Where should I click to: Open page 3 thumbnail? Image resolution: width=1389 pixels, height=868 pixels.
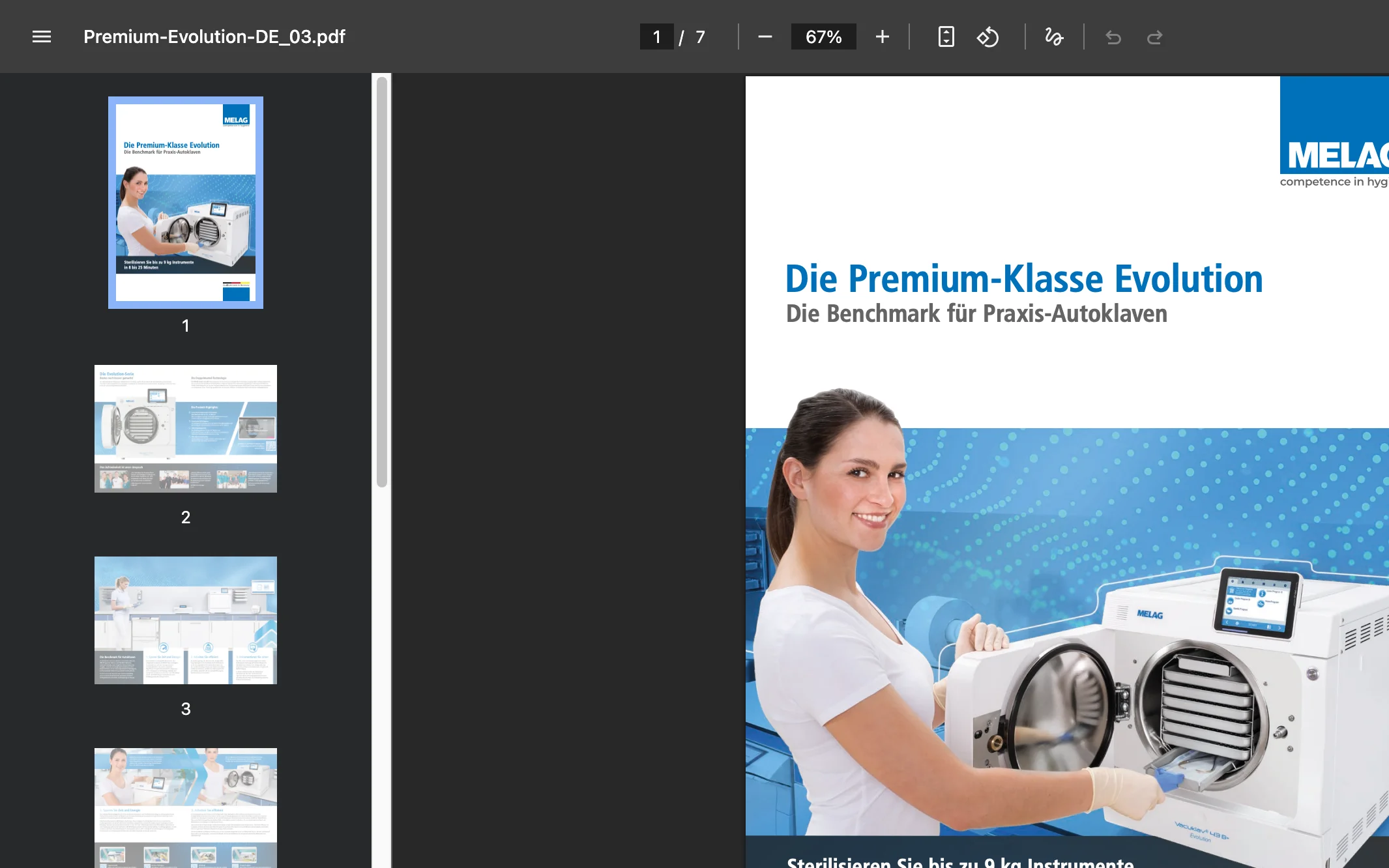tap(186, 620)
